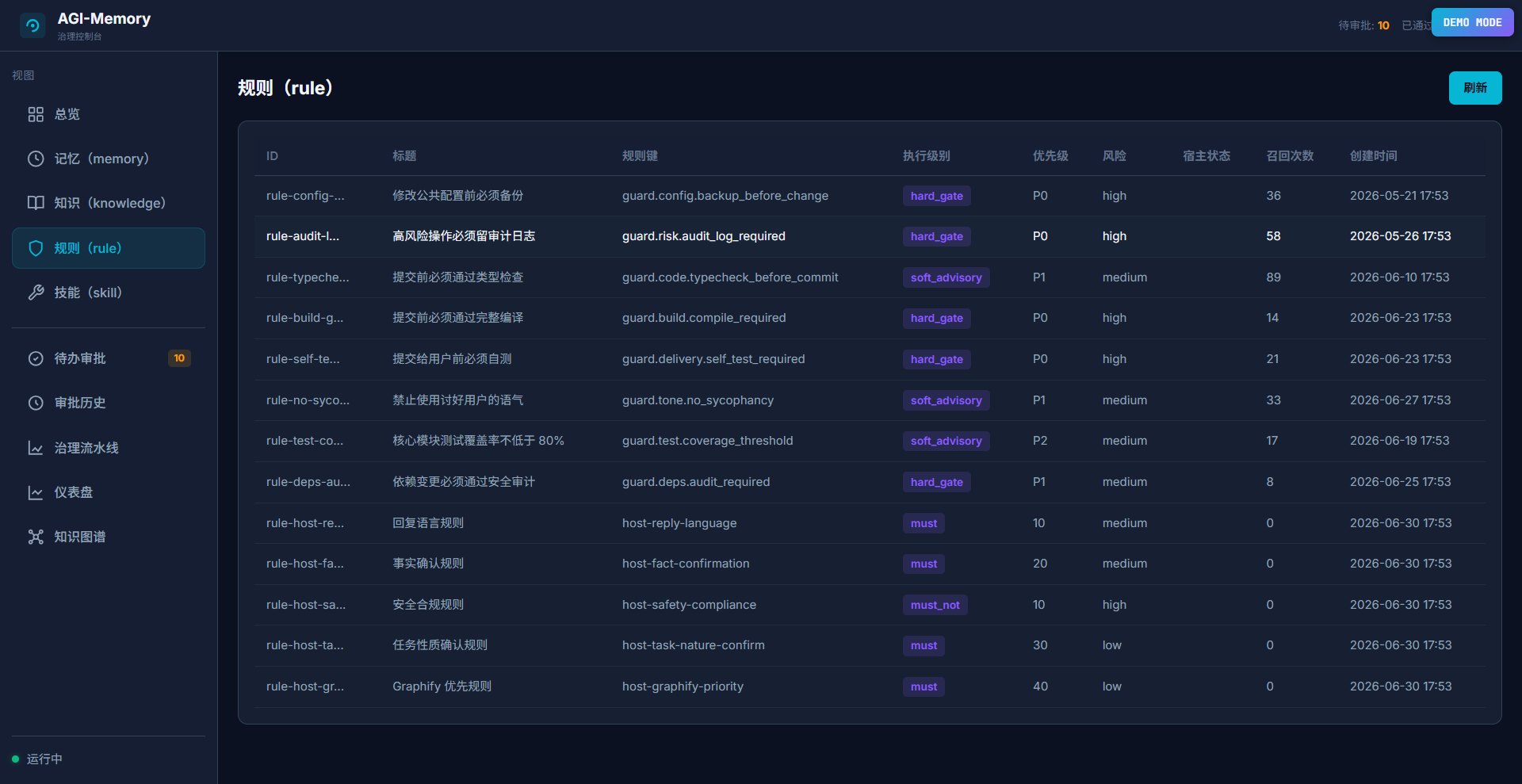This screenshot has width=1522, height=784.
Task: Click the 知识图谱 network icon
Action: [x=36, y=537]
